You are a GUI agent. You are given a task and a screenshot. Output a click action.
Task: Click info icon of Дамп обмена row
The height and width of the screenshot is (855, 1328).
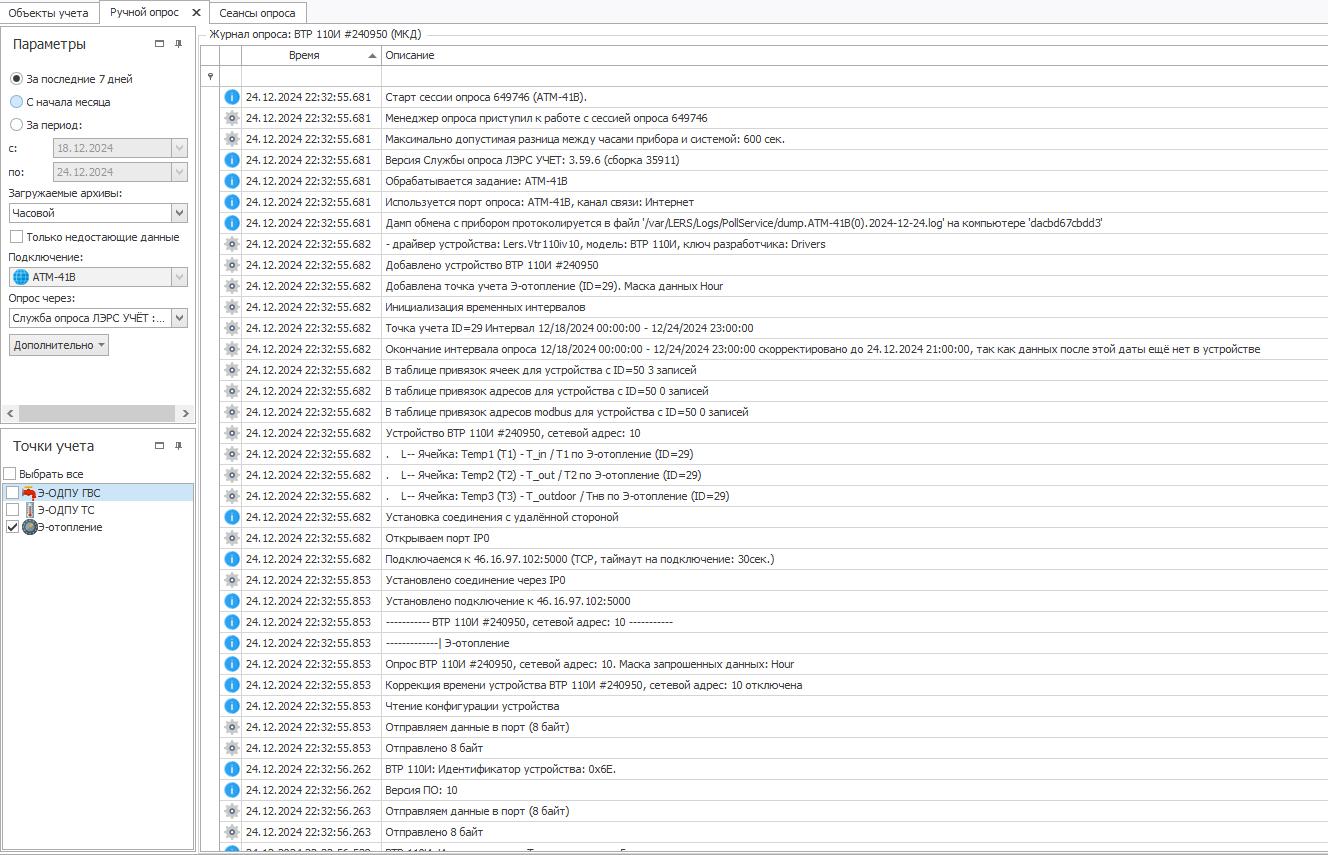click(x=232, y=223)
